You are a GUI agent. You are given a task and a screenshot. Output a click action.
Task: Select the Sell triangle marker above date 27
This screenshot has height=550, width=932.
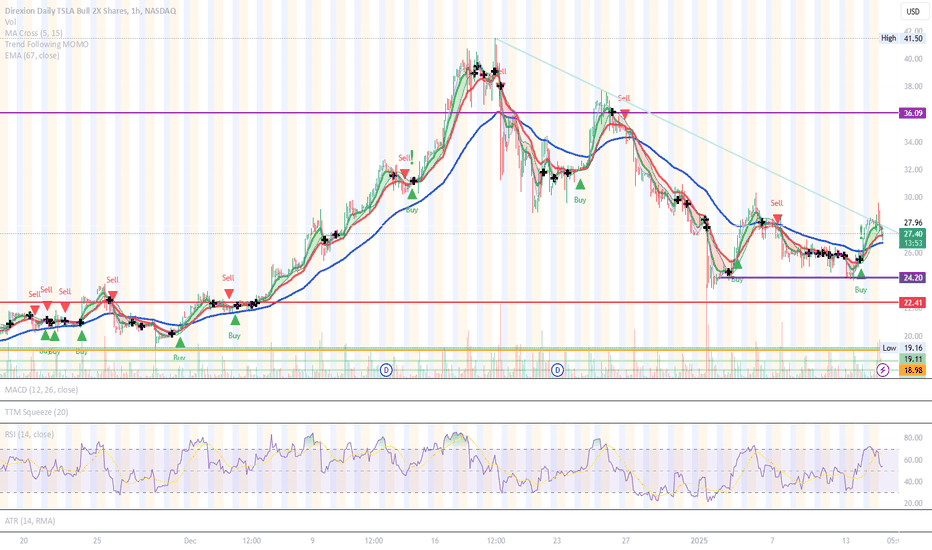point(625,113)
